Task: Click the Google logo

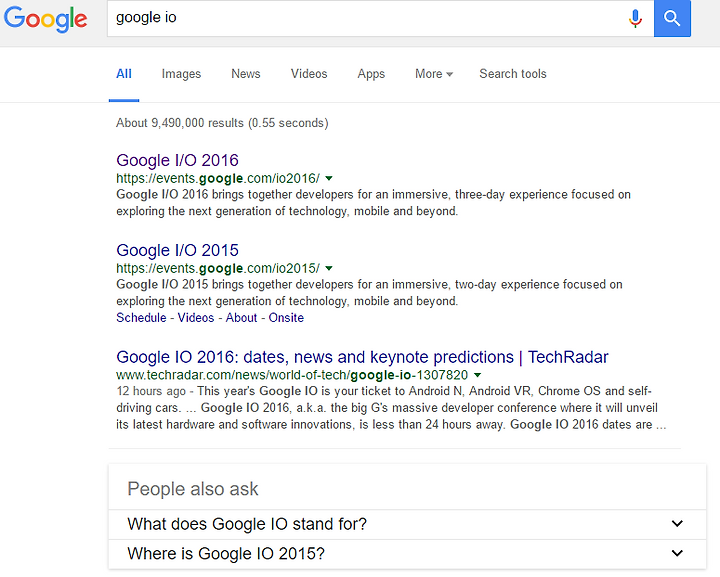Action: pos(45,19)
